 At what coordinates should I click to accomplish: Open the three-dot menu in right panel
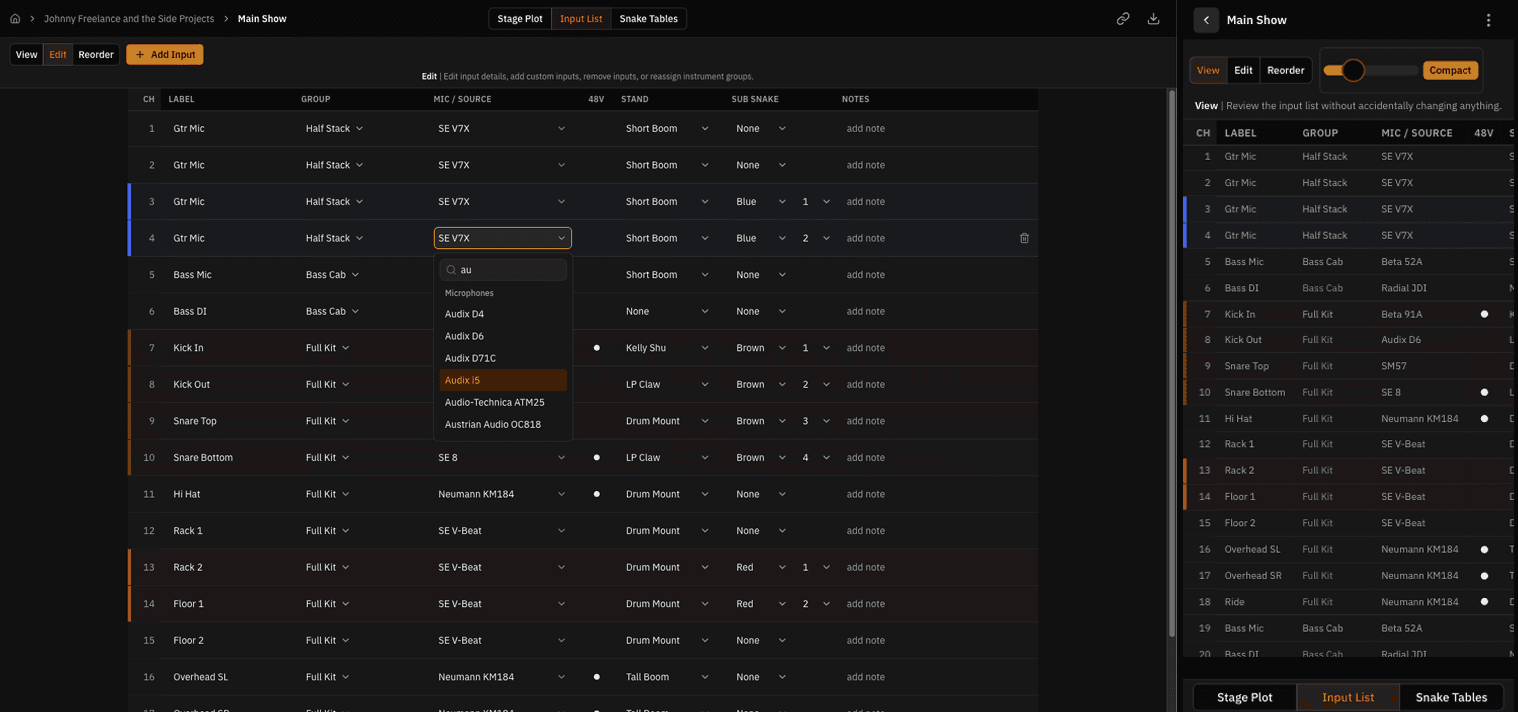coord(1488,20)
